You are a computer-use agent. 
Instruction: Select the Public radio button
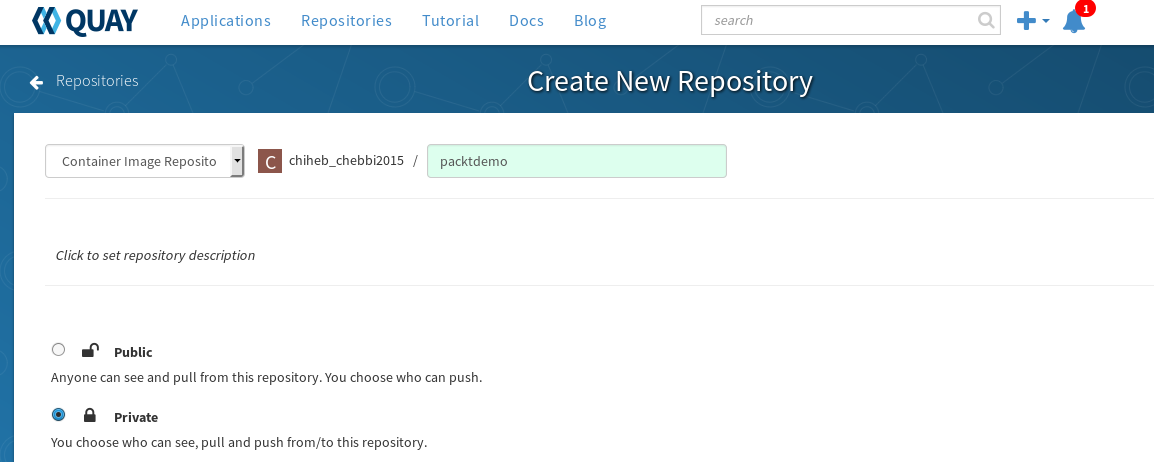[x=58, y=349]
